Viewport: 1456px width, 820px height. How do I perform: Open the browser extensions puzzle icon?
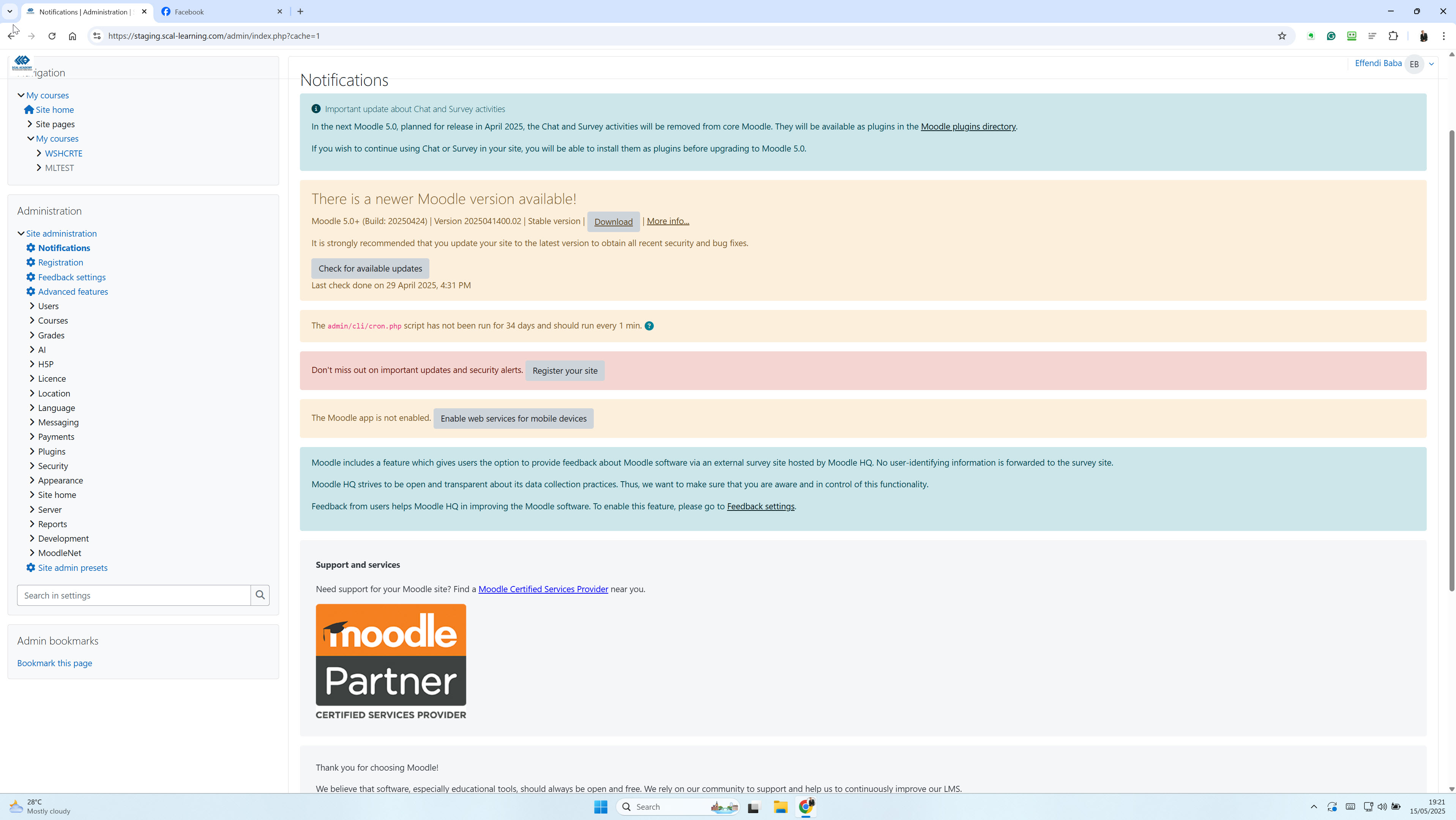(x=1393, y=36)
